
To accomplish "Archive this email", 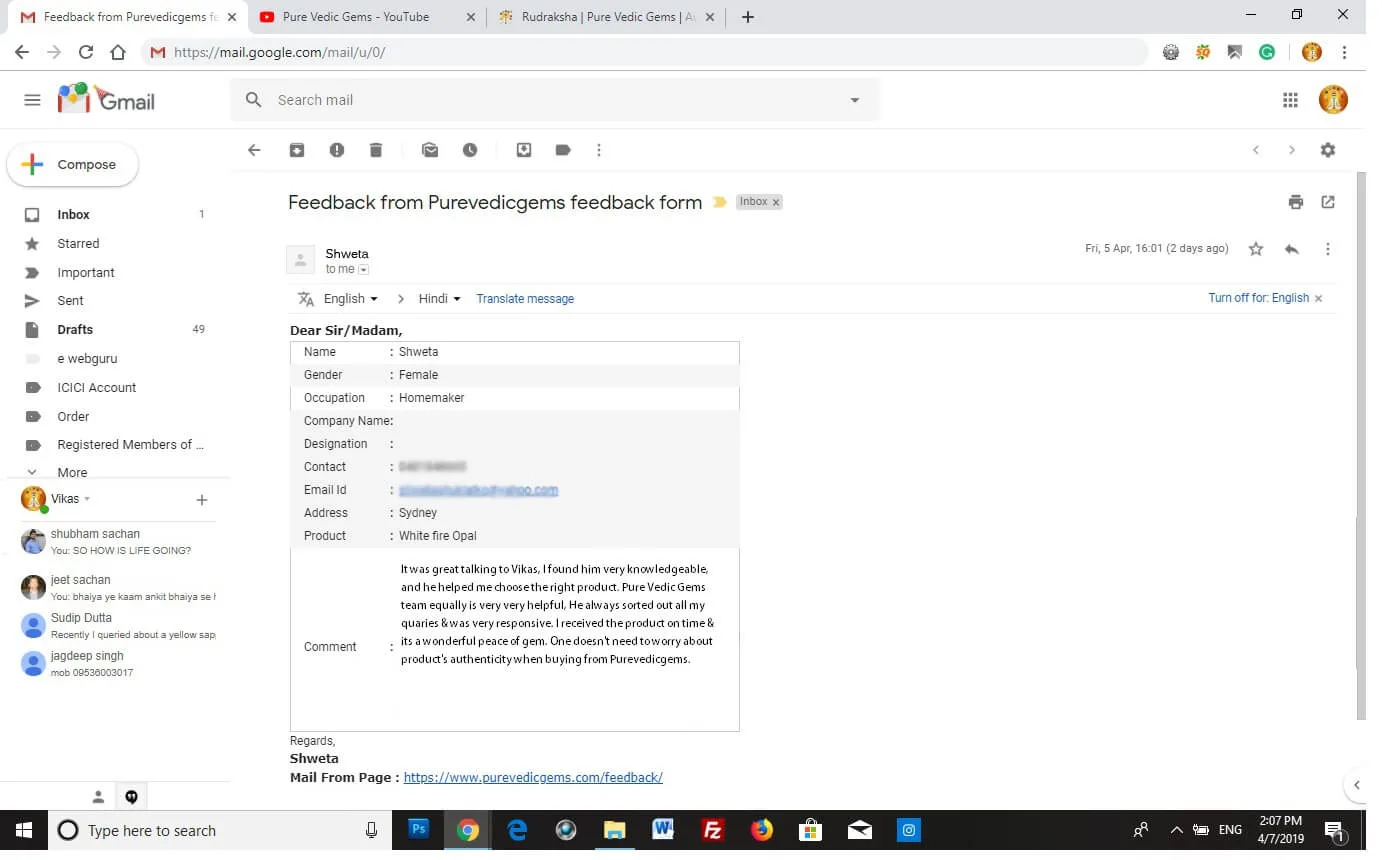I will pyautogui.click(x=297, y=150).
